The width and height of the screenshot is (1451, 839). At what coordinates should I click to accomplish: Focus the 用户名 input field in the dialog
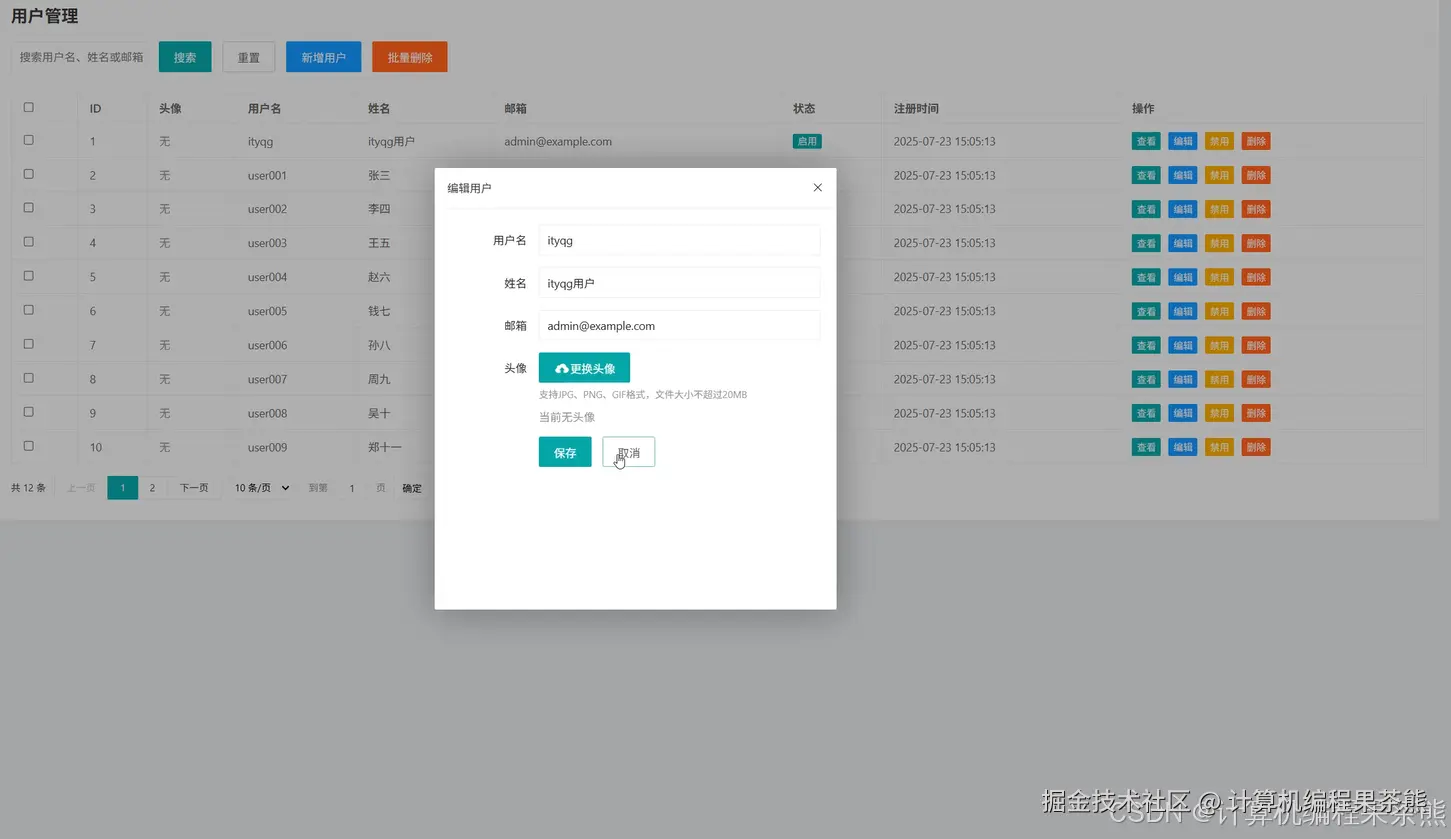679,240
